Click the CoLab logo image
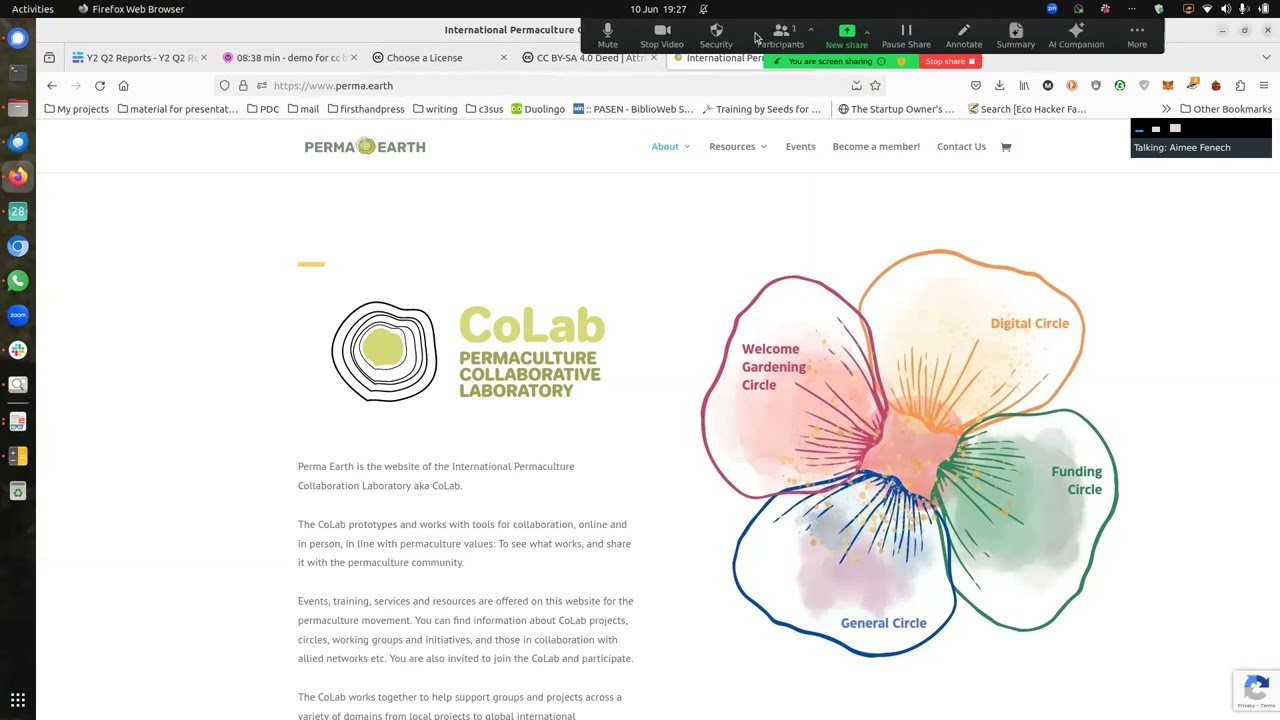Viewport: 1280px width, 720px height. coord(468,351)
